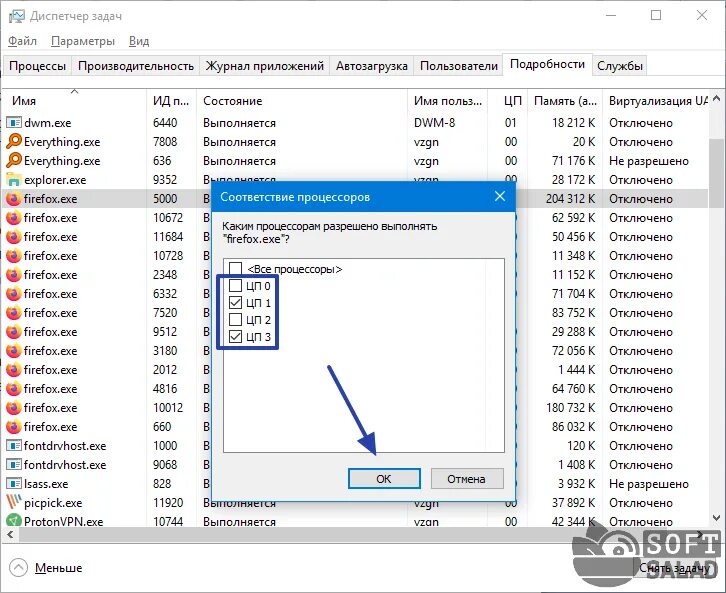Check the <Все процессоры> checkbox
Screen dimensions: 726x593
click(x=236, y=268)
